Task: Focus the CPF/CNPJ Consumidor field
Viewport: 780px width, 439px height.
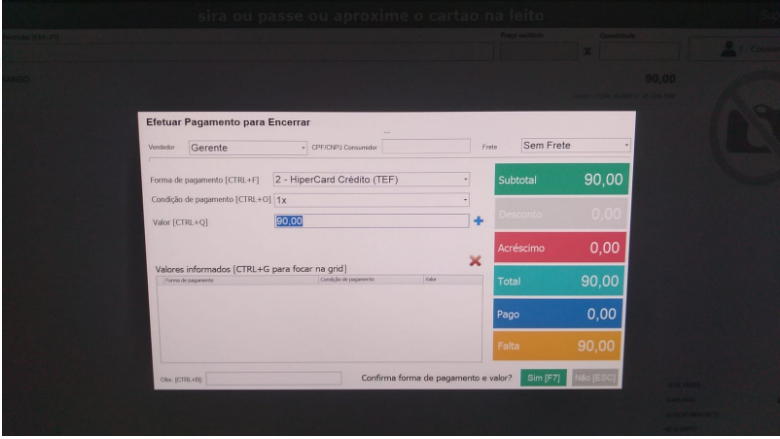Action: click(x=426, y=146)
